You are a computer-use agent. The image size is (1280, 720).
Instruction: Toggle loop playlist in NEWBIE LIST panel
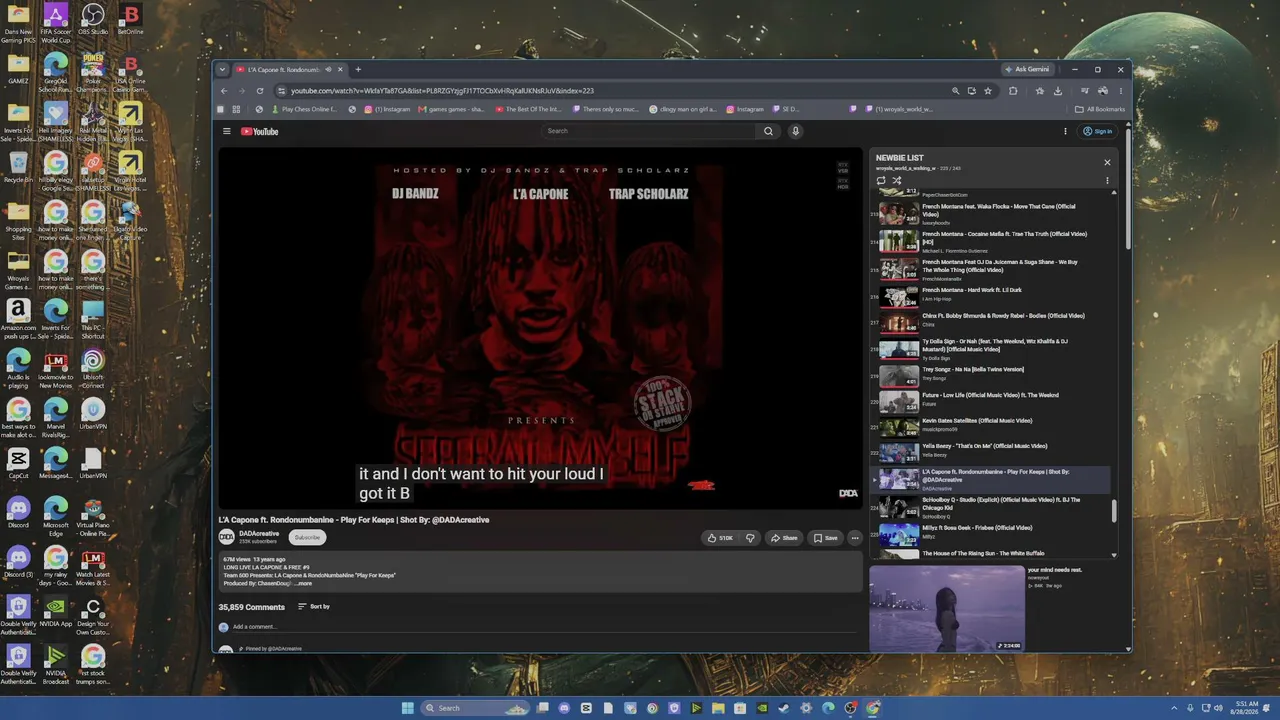(x=881, y=181)
